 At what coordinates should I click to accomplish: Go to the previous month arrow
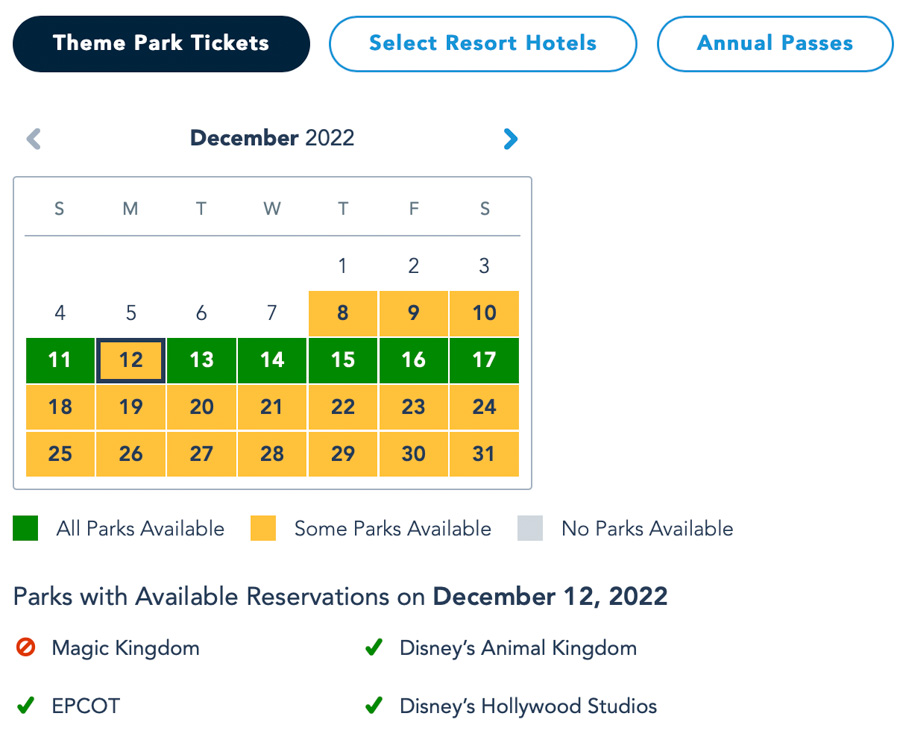point(34,139)
